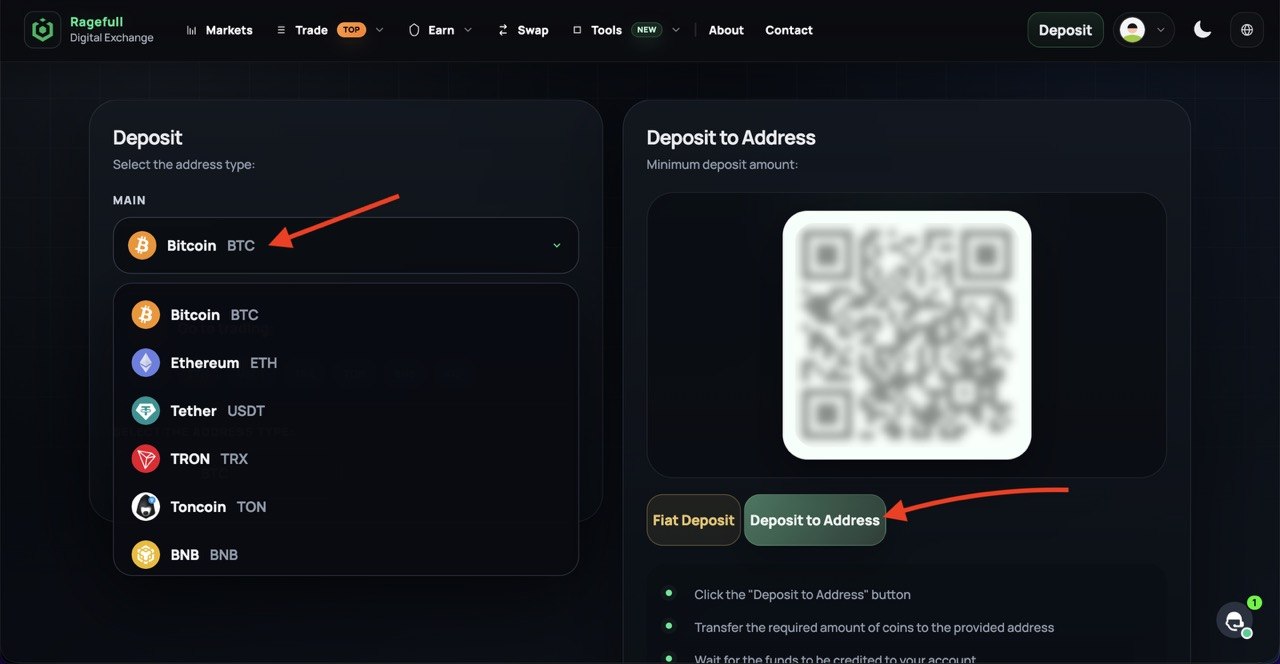Viewport: 1280px width, 664px height.
Task: Click the Trade list icon
Action: 281,30
